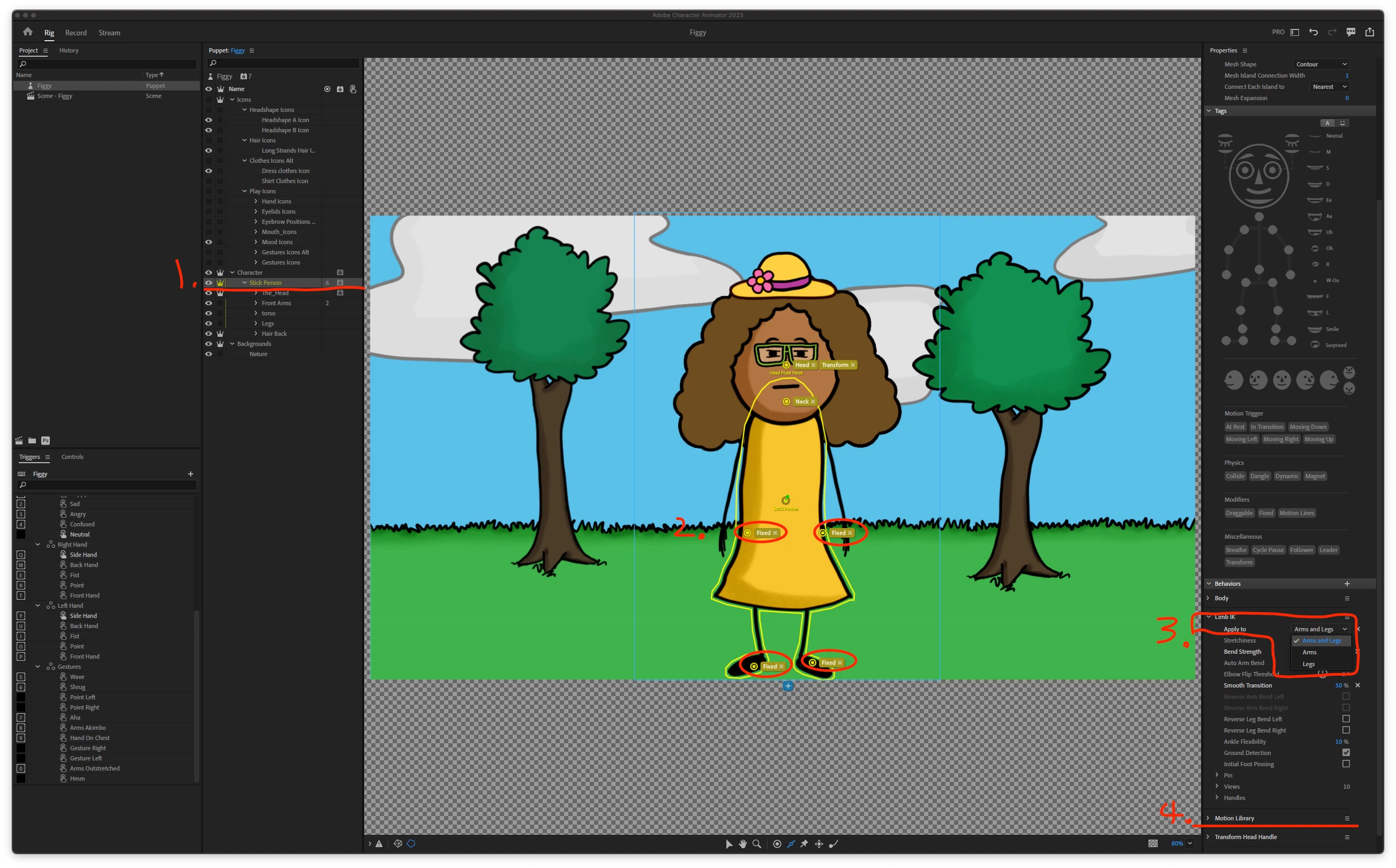1396x868 pixels.
Task: Enable Reverse Leg Bend Left checkbox
Action: pos(1346,719)
